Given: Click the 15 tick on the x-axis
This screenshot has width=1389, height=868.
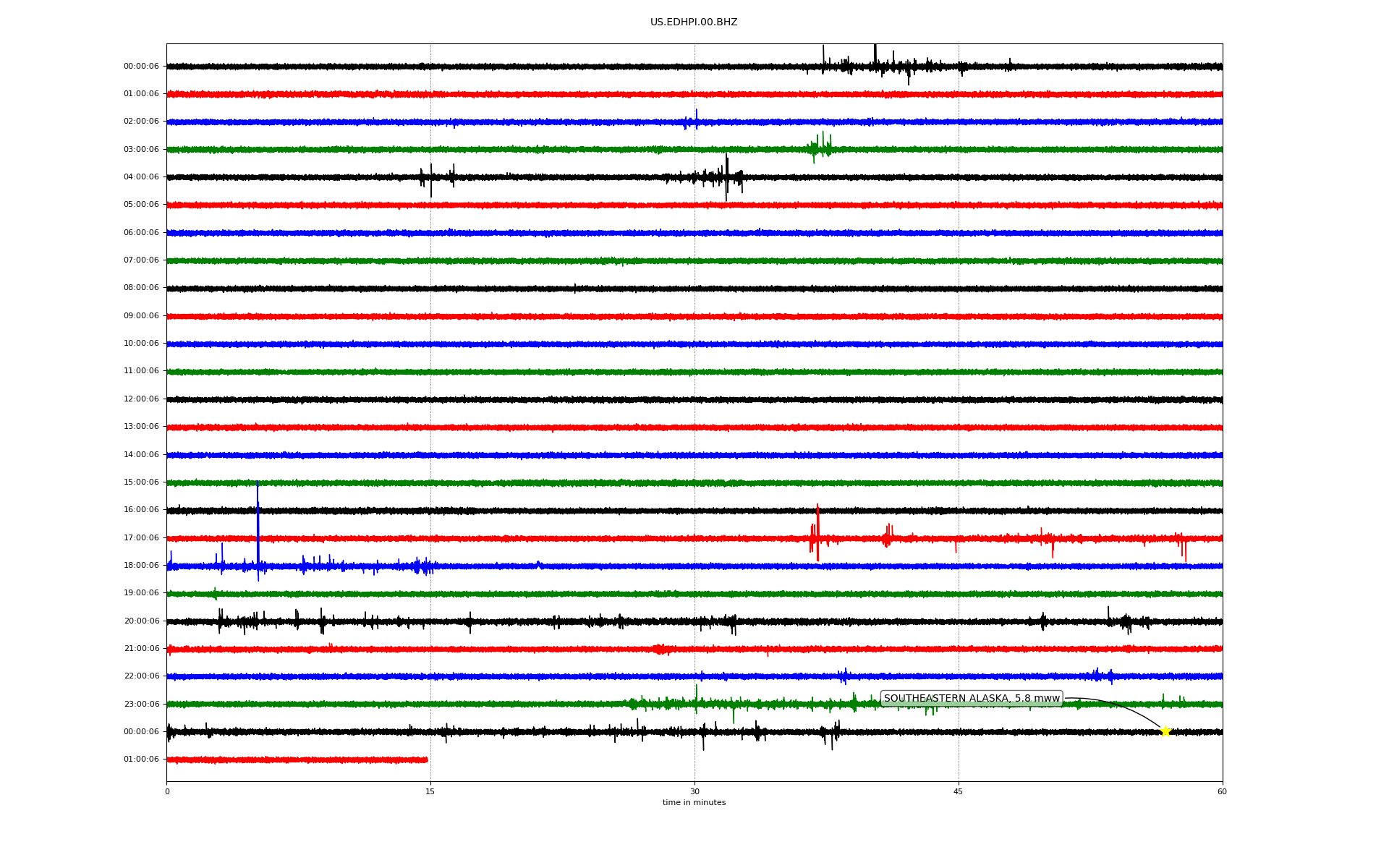Looking at the screenshot, I should (x=430, y=791).
